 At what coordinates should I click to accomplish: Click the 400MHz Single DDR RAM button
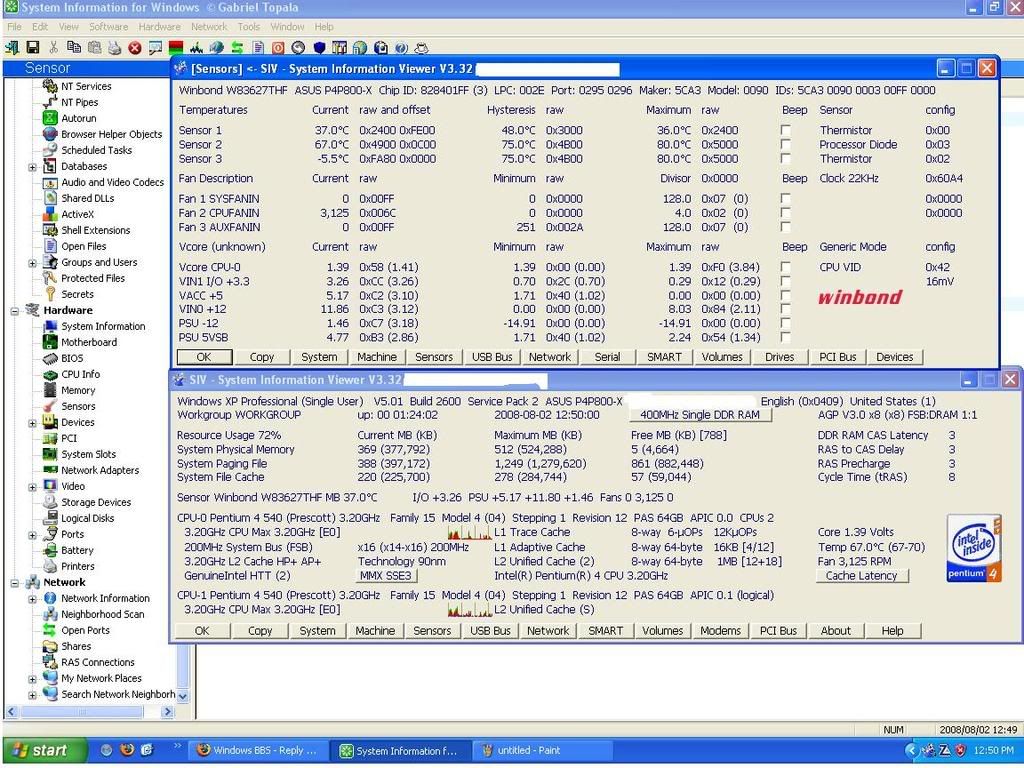[x=699, y=415]
